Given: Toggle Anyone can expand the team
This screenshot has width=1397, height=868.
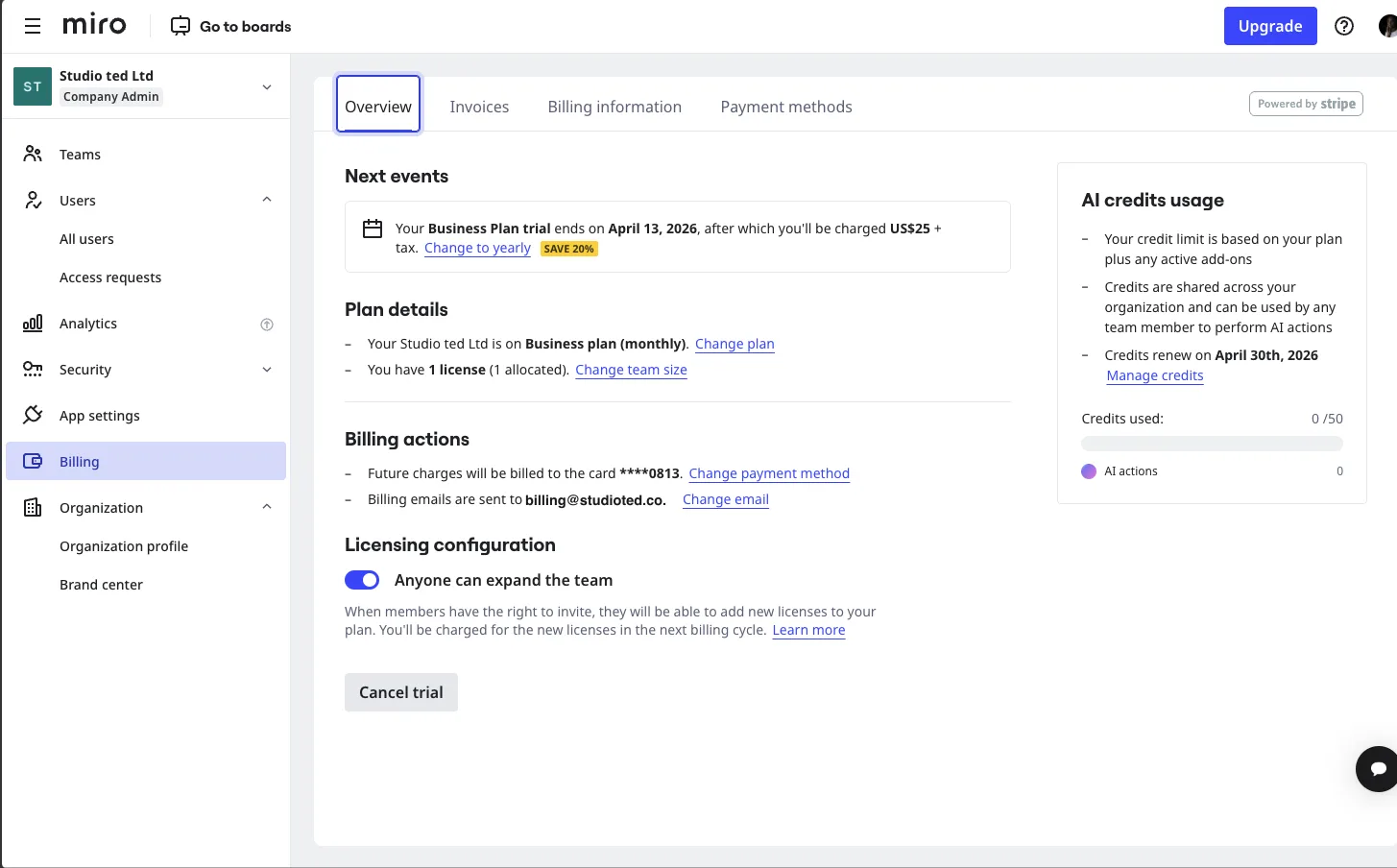Looking at the screenshot, I should [x=362, y=580].
